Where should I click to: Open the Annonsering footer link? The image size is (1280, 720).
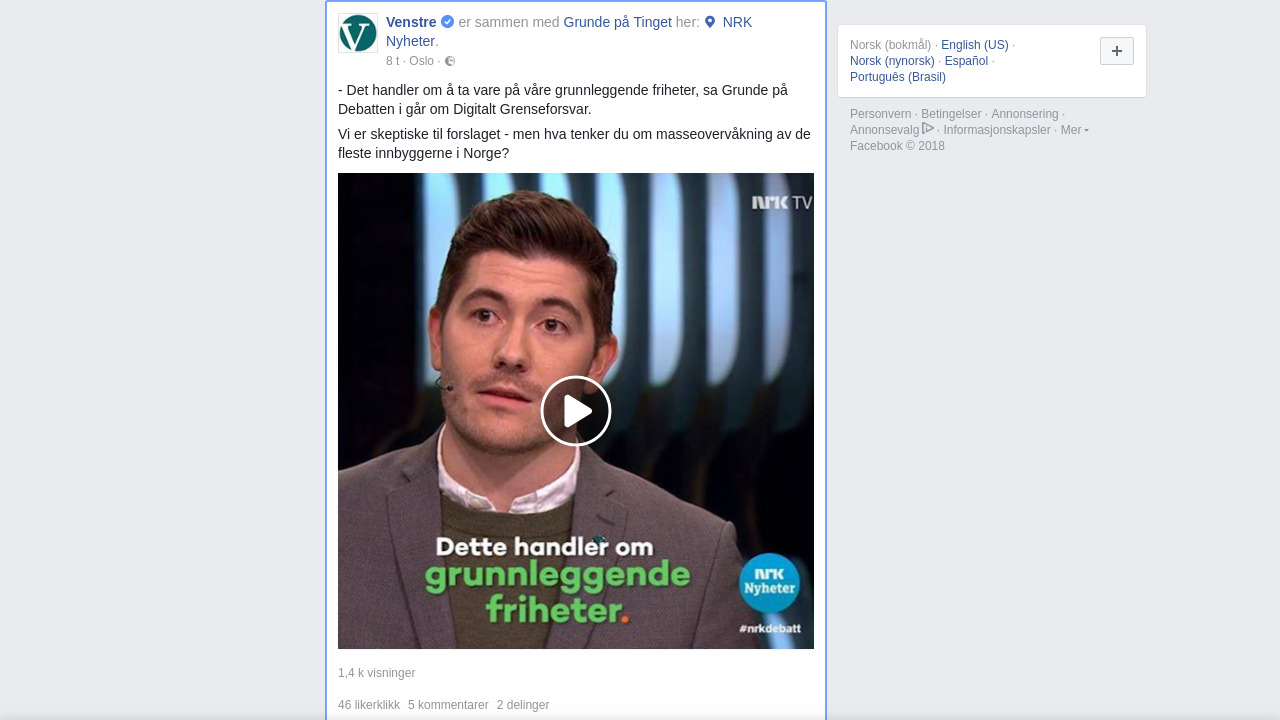point(1025,114)
